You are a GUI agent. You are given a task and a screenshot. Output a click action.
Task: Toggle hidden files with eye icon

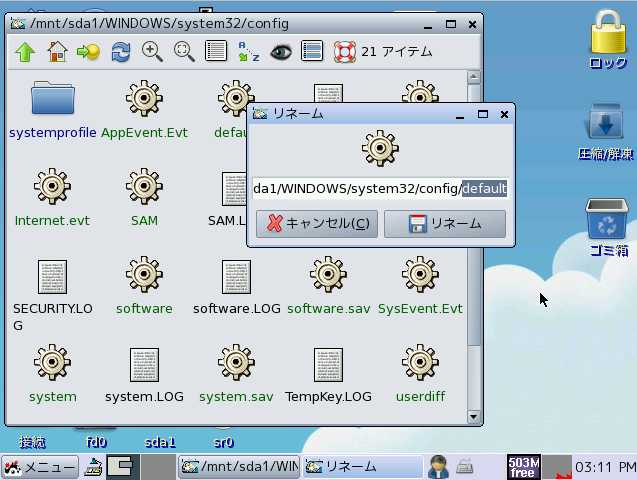tap(280, 51)
